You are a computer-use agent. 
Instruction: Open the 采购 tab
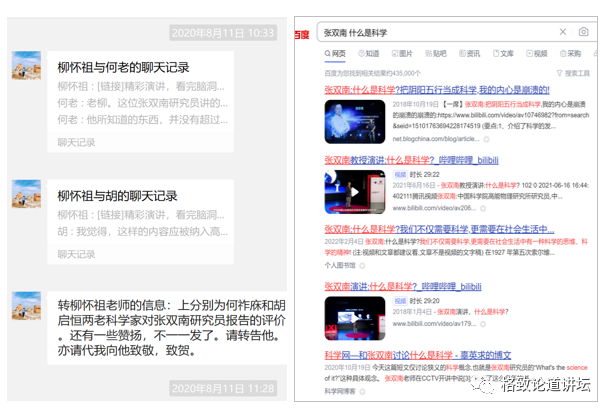pos(570,54)
